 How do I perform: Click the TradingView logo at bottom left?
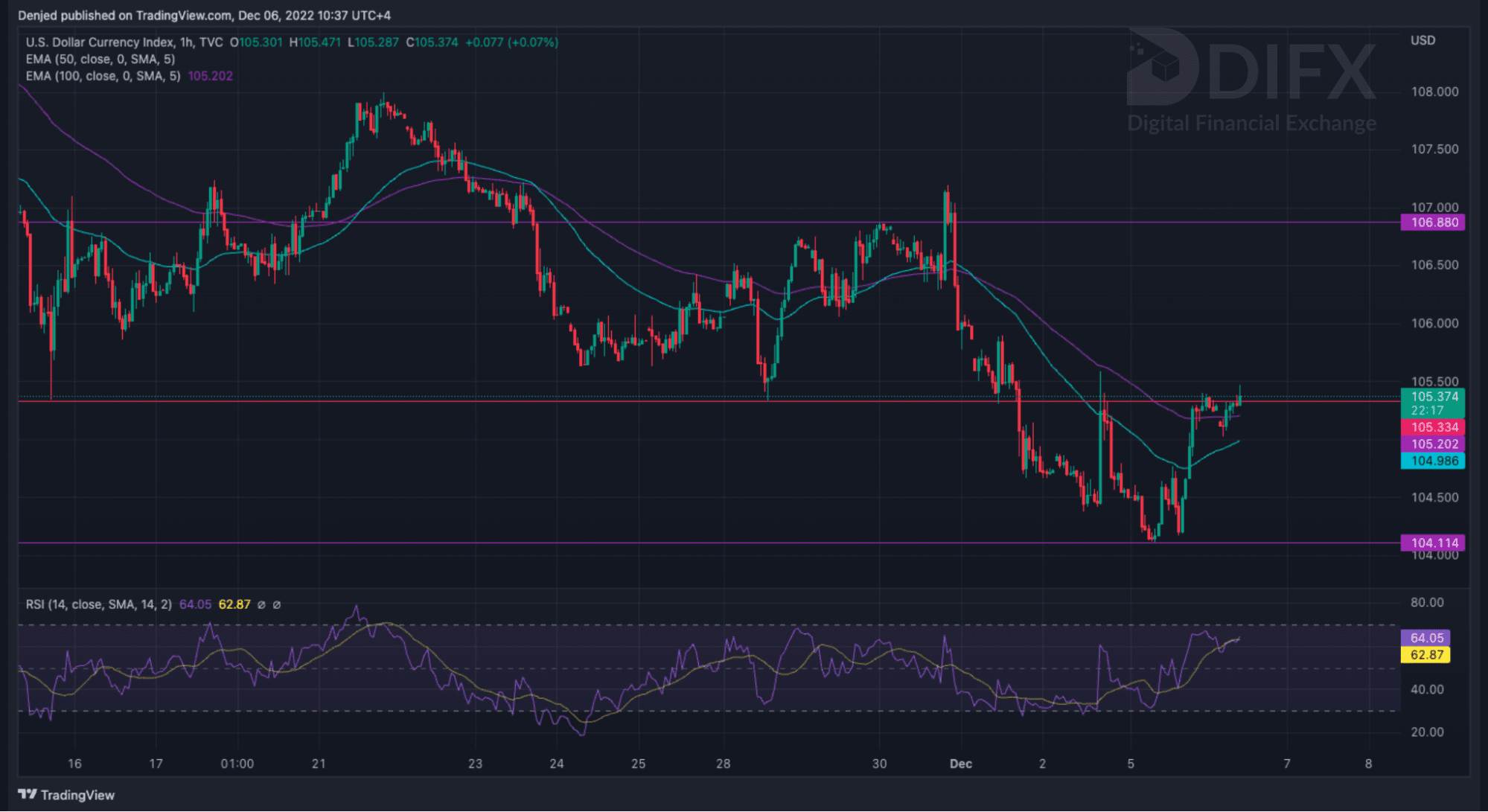(66, 795)
